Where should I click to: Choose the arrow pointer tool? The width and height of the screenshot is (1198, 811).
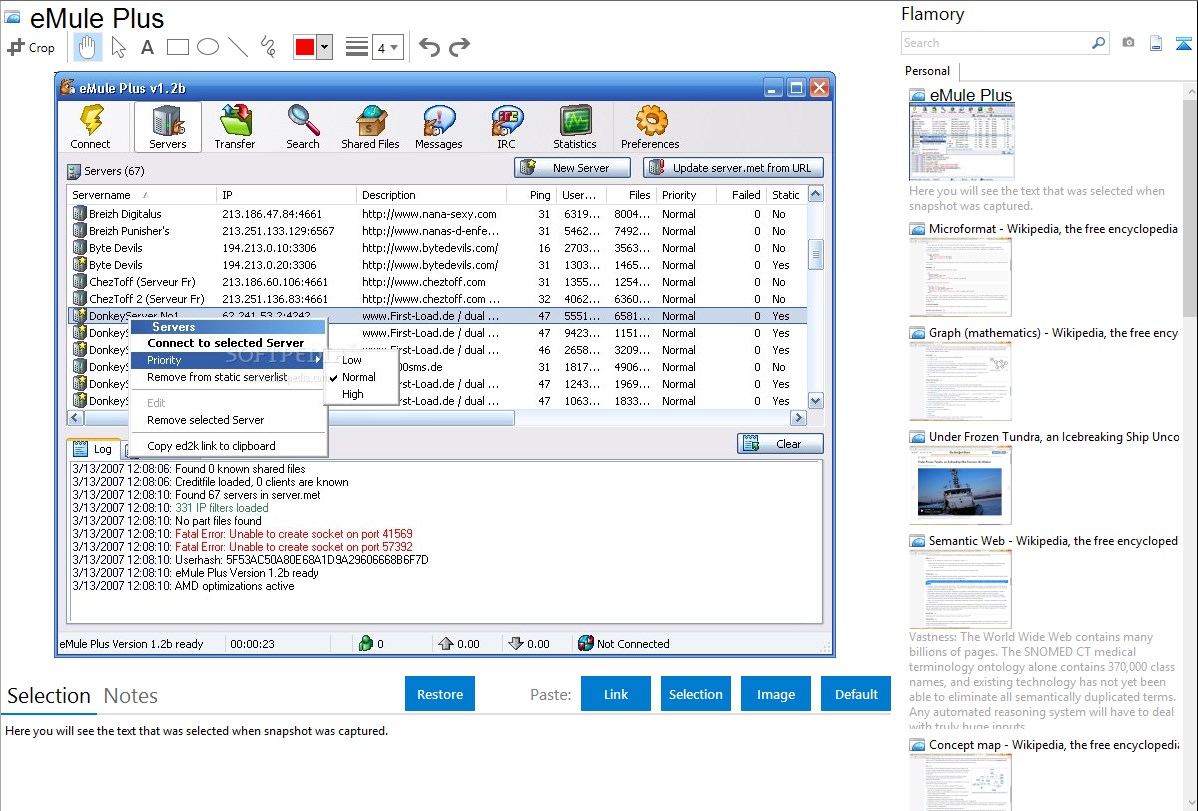click(x=118, y=47)
